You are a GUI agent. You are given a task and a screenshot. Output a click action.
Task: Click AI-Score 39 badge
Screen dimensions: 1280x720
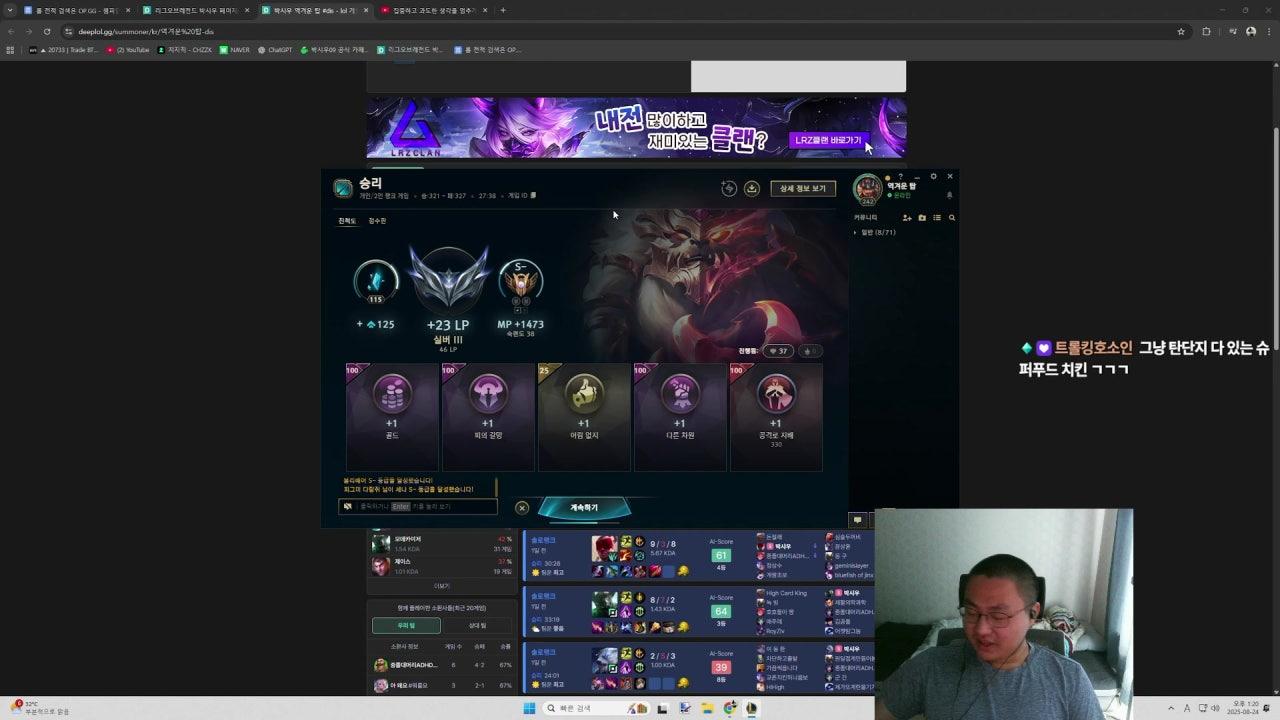tap(720, 667)
